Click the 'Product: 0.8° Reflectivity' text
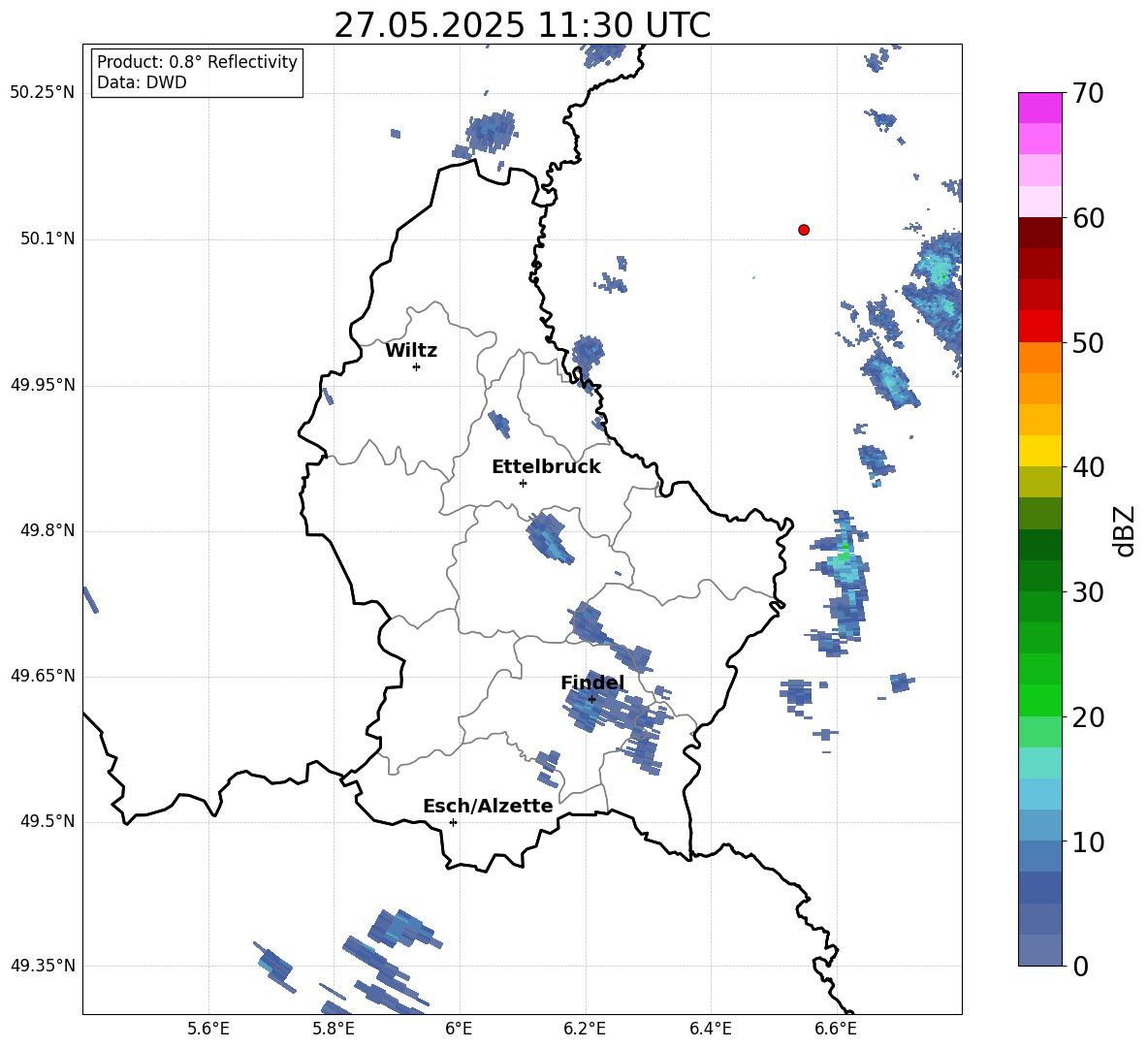Image resolution: width=1148 pixels, height=1048 pixels. point(197,62)
